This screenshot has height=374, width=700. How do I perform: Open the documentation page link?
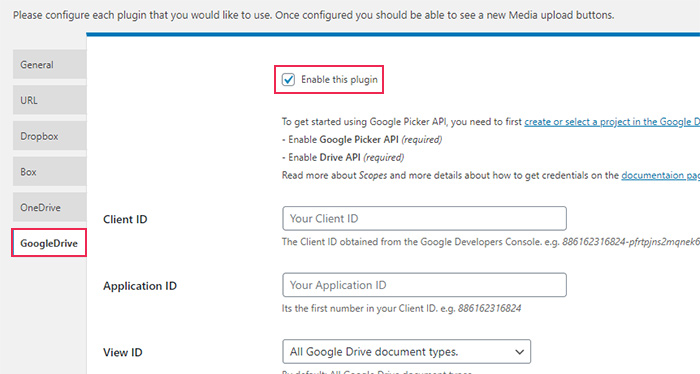660,175
